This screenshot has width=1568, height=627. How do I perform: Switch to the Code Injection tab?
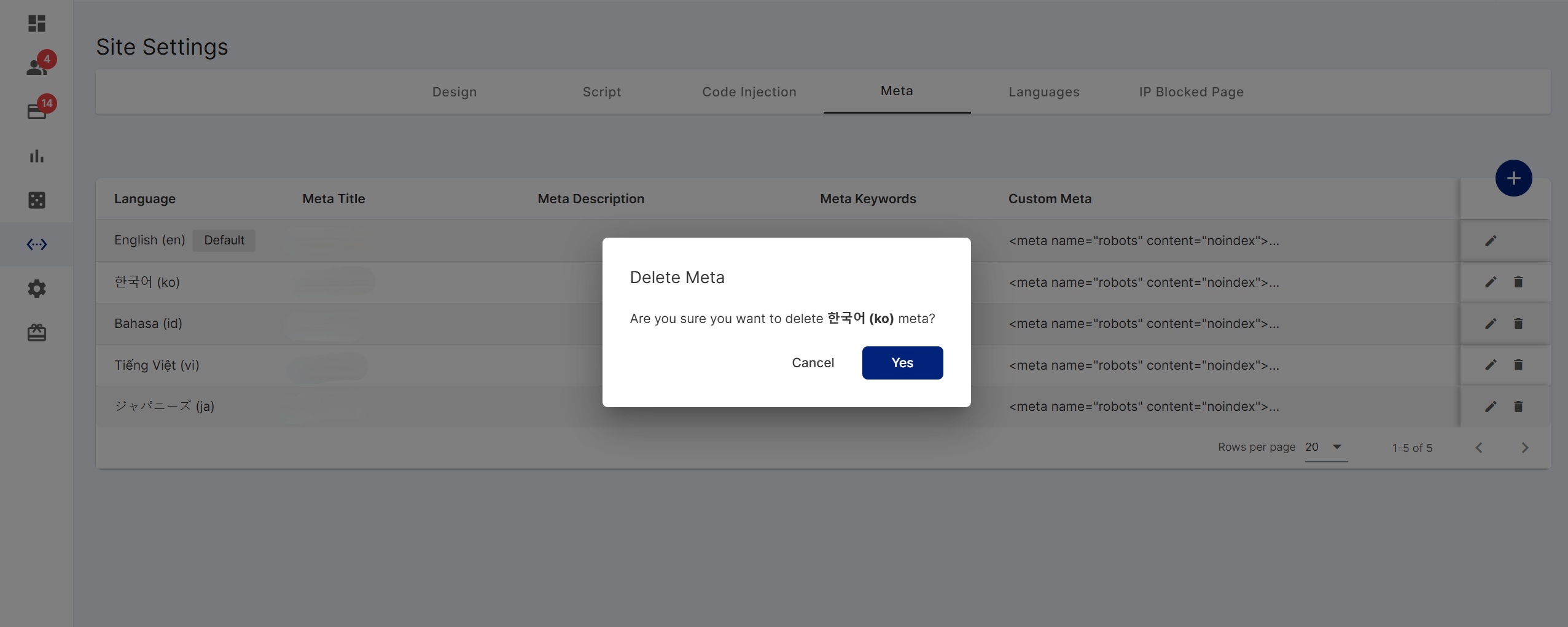pos(749,92)
